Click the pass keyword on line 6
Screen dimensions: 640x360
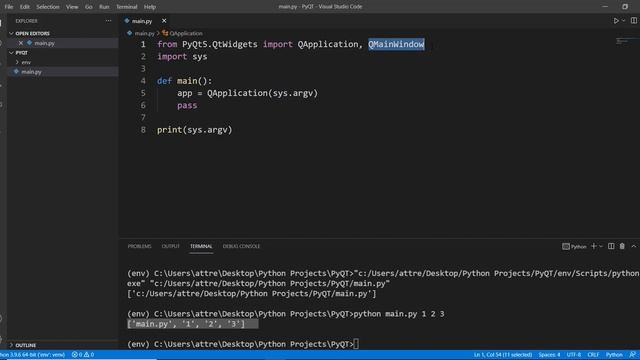point(187,105)
